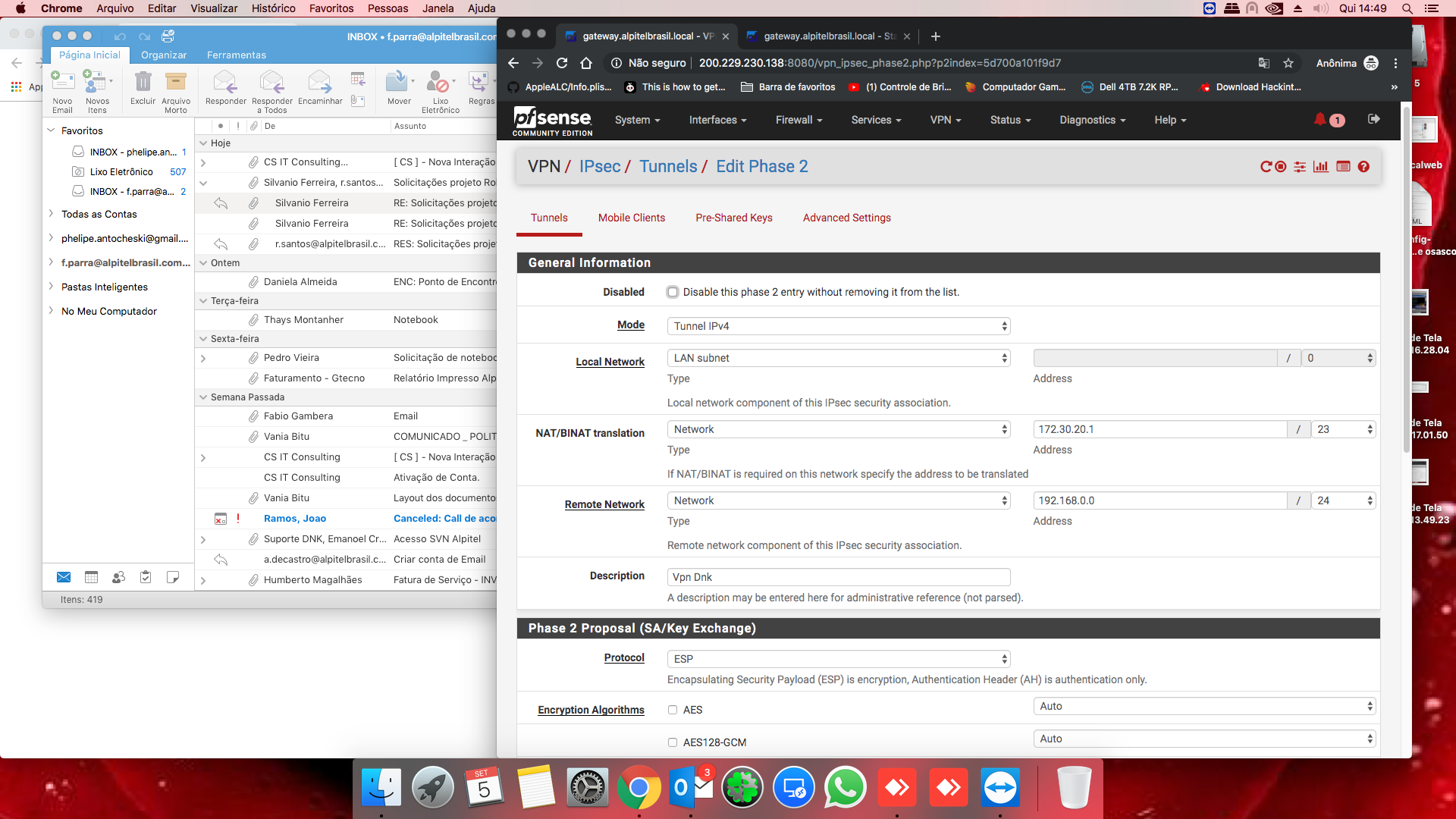
Task: Click the Status graph icon in breadcrumb bar
Action: click(1321, 167)
